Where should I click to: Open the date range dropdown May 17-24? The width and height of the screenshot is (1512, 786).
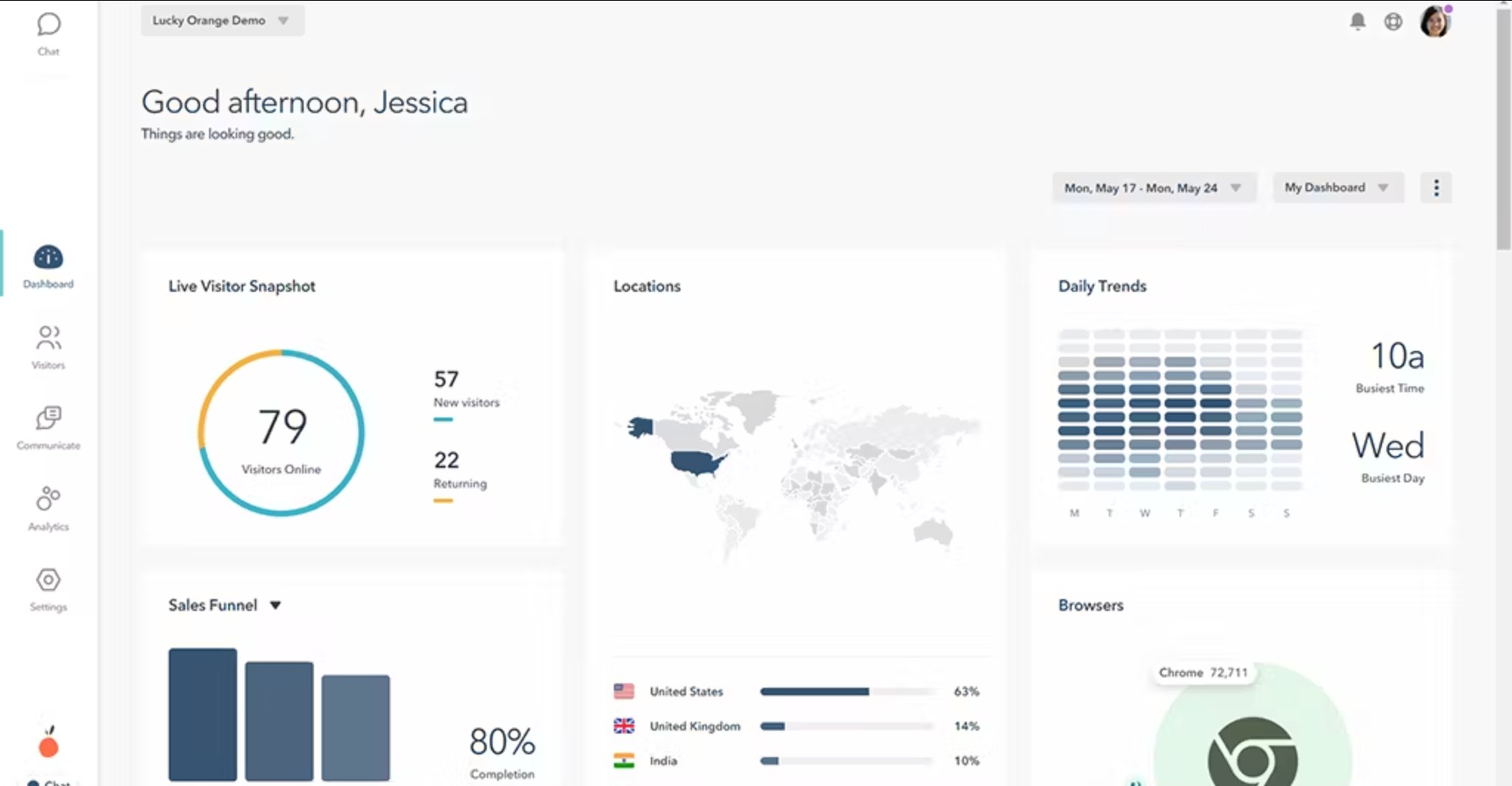point(1152,188)
